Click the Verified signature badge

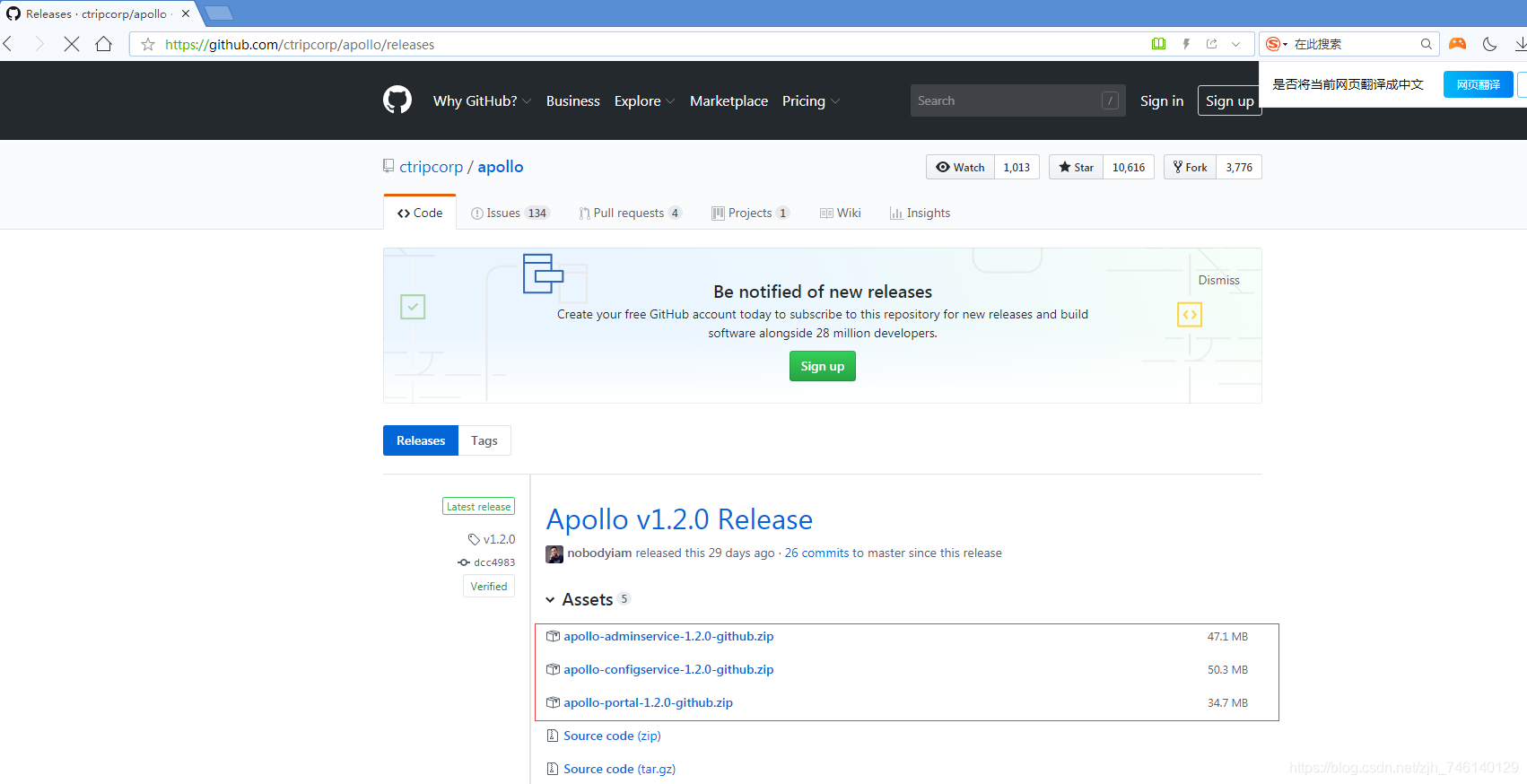tap(489, 586)
